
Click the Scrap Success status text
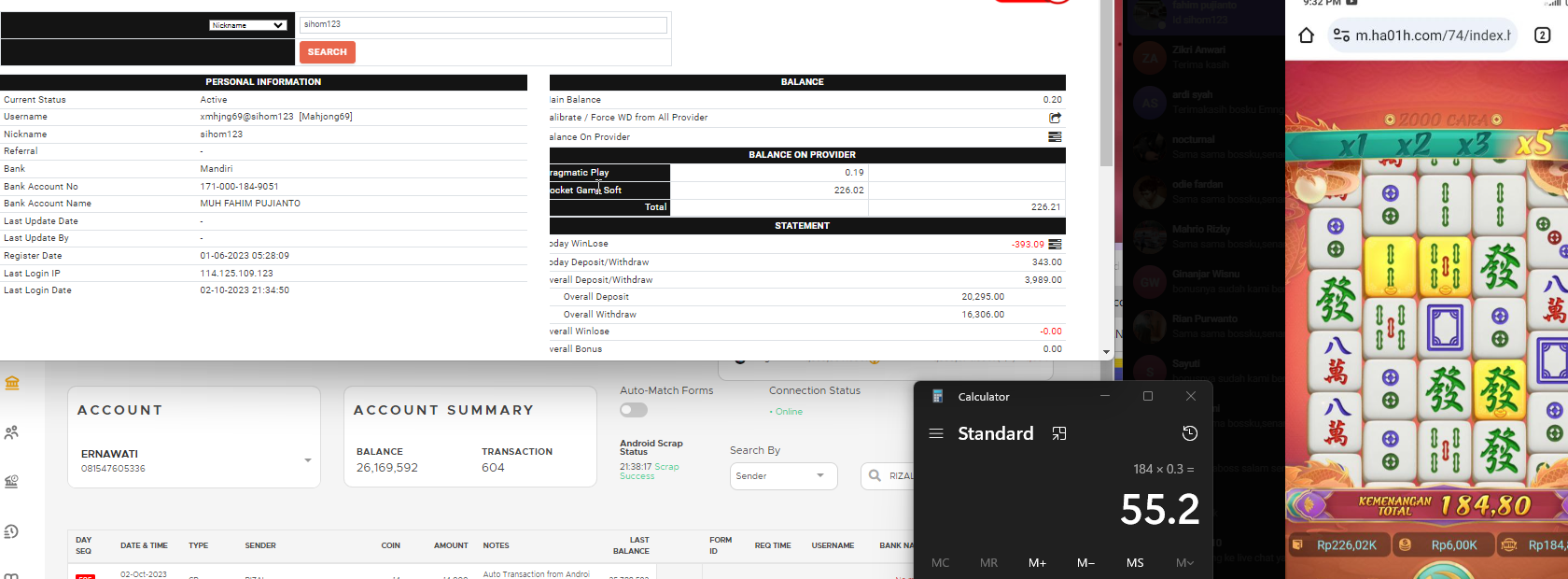[650, 472]
